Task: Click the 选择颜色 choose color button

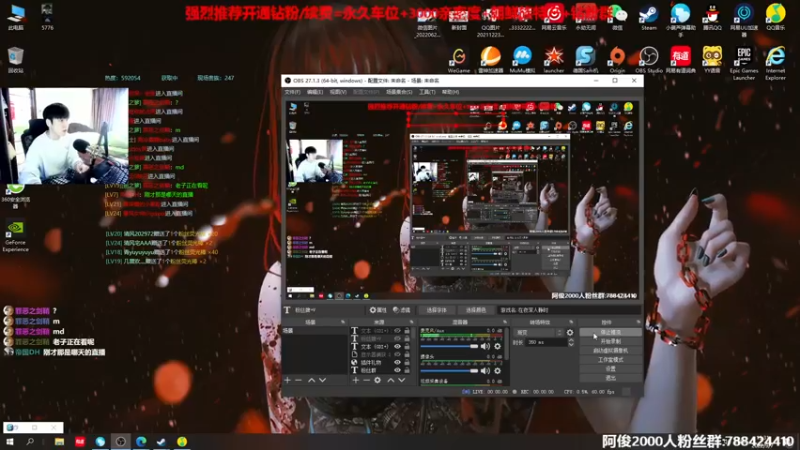Action: [x=476, y=310]
